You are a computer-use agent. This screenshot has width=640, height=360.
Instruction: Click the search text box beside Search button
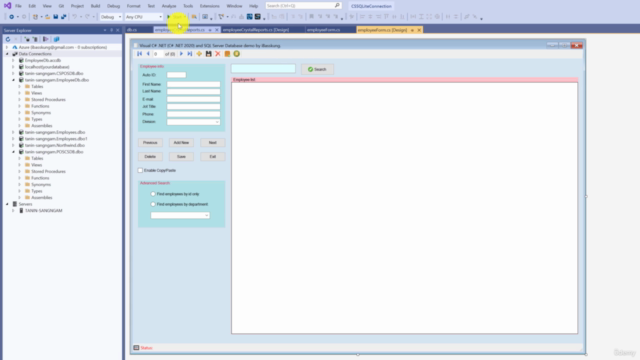pyautogui.click(x=263, y=69)
